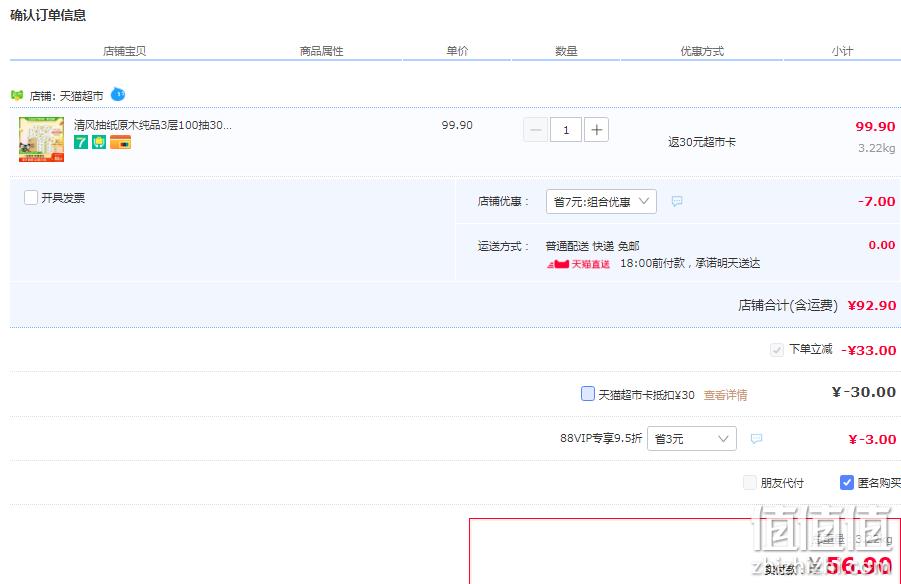This screenshot has height=584, width=901.
Task: Click the 普通配送 快递 免邮 text
Action: click(592, 246)
